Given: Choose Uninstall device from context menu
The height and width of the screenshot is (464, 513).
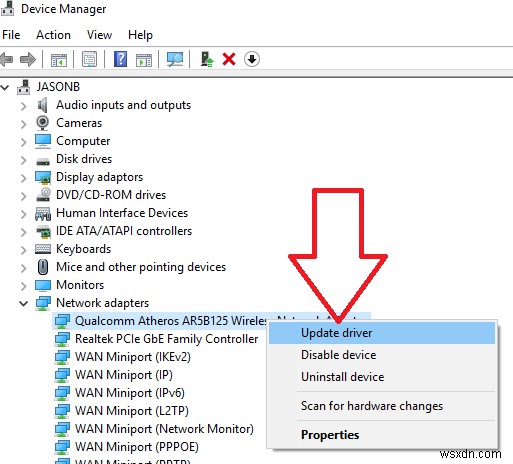Looking at the screenshot, I should (x=382, y=377).
